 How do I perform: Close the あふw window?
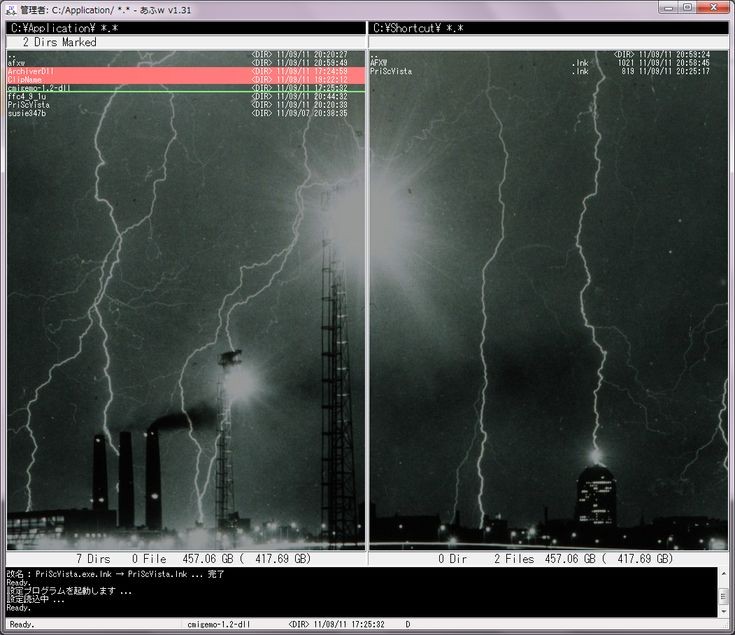[714, 7]
